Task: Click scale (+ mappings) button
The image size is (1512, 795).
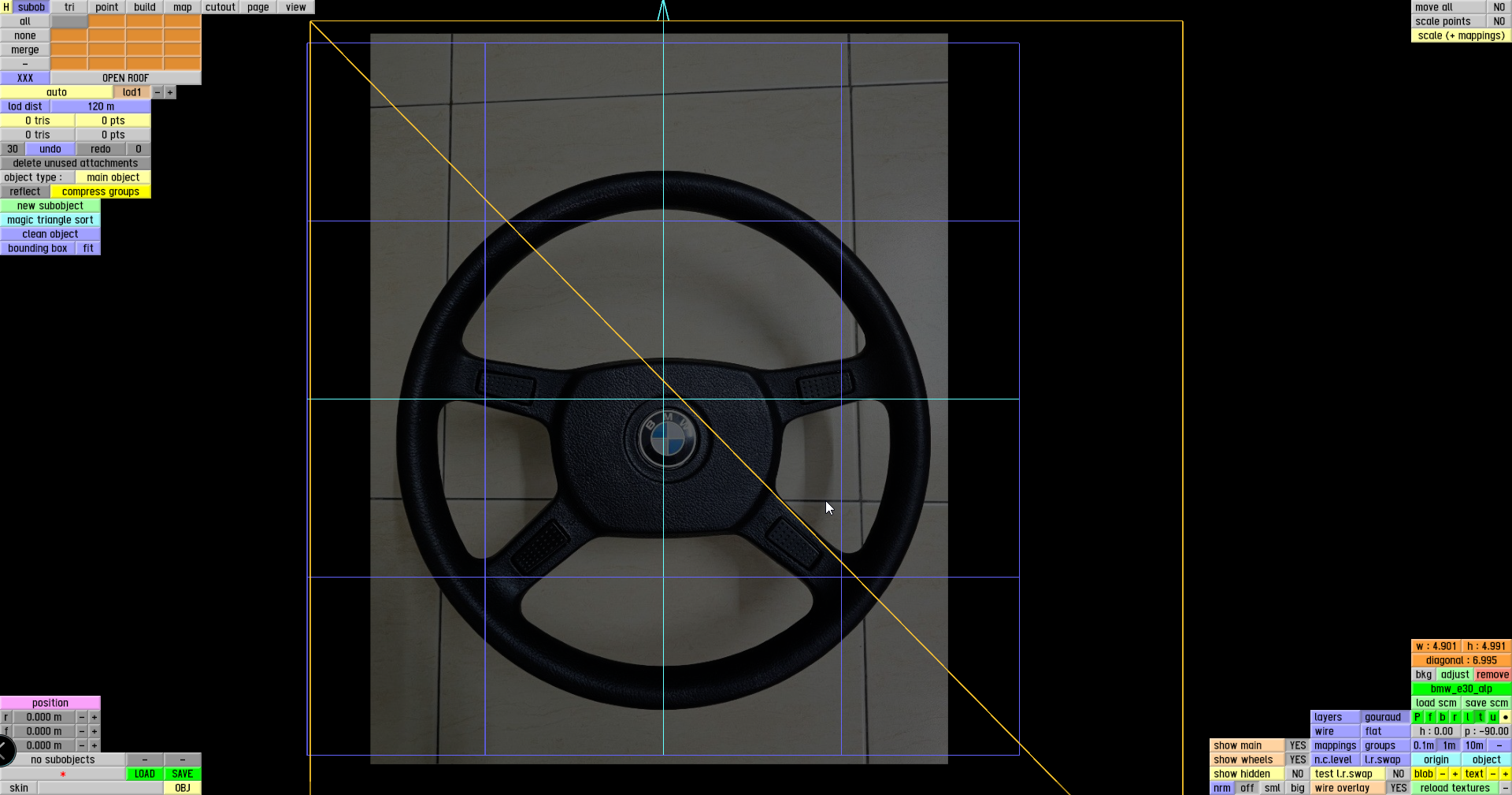Action: click(1462, 35)
